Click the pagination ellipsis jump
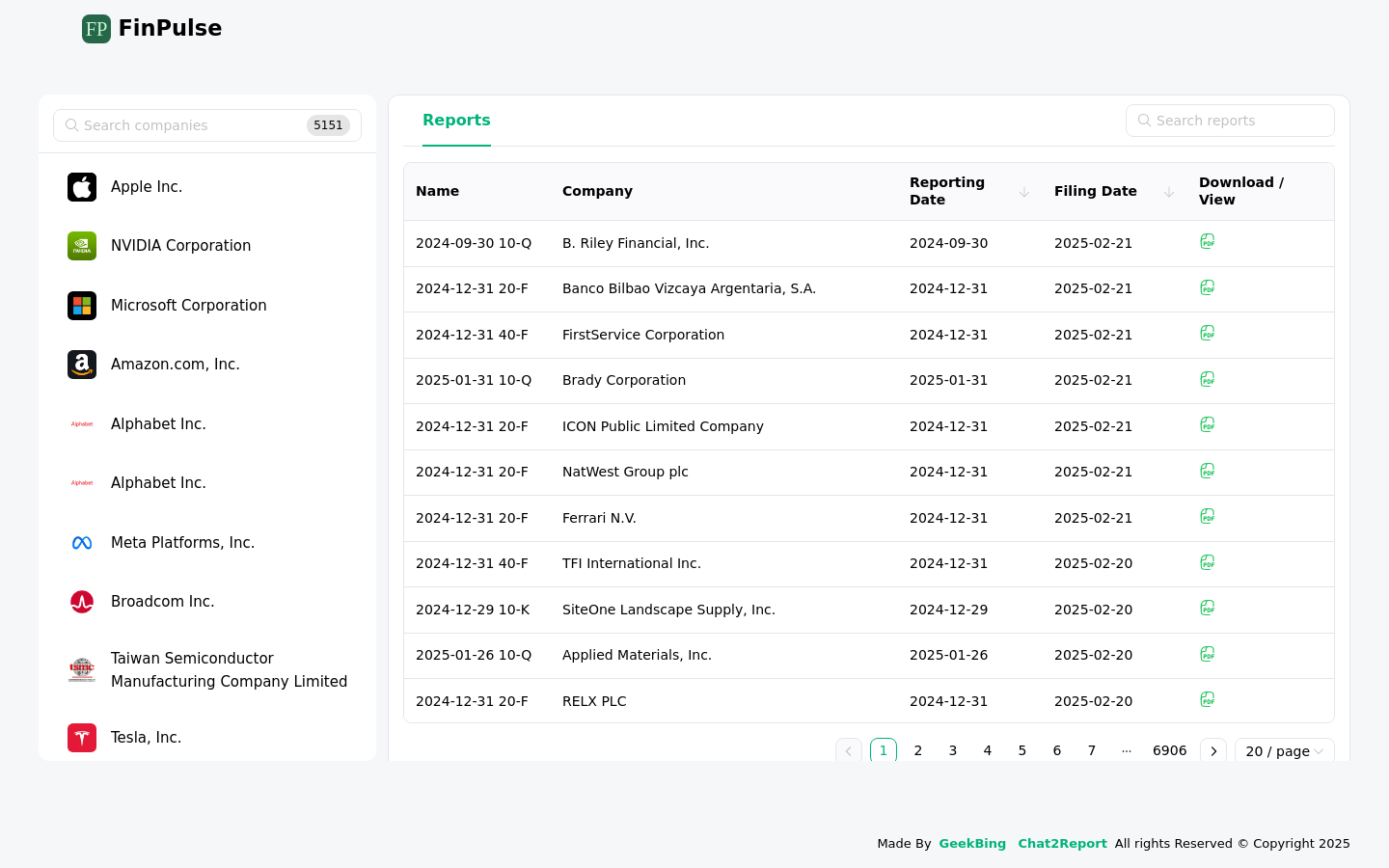The width and height of the screenshot is (1389, 868). pos(1127,750)
